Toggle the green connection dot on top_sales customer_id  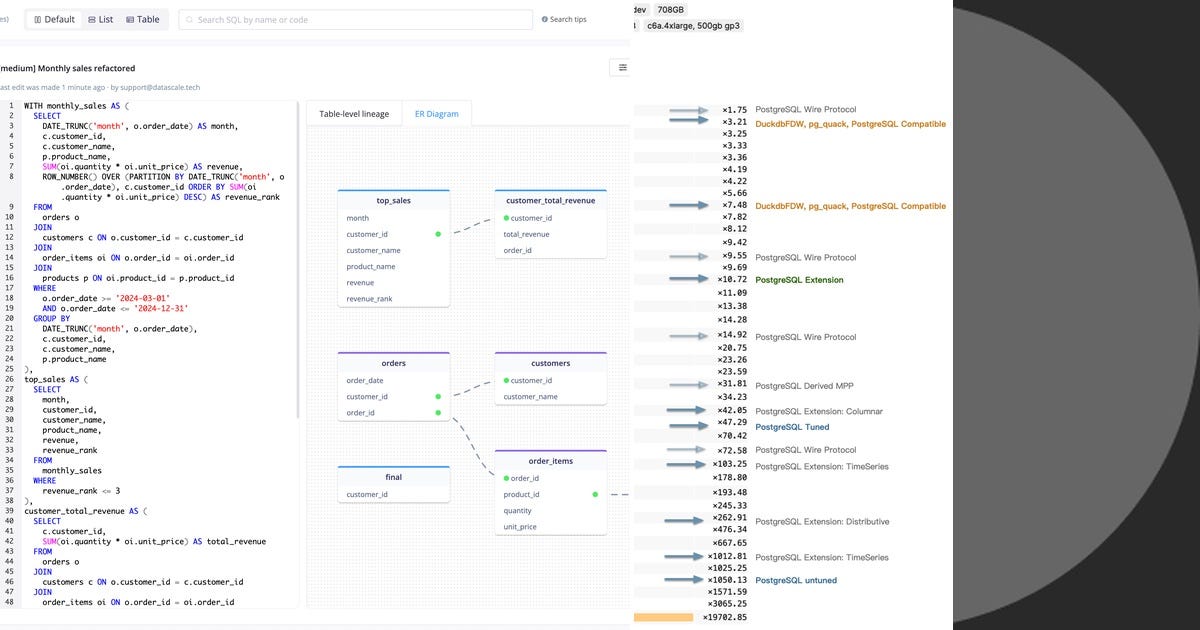437,234
